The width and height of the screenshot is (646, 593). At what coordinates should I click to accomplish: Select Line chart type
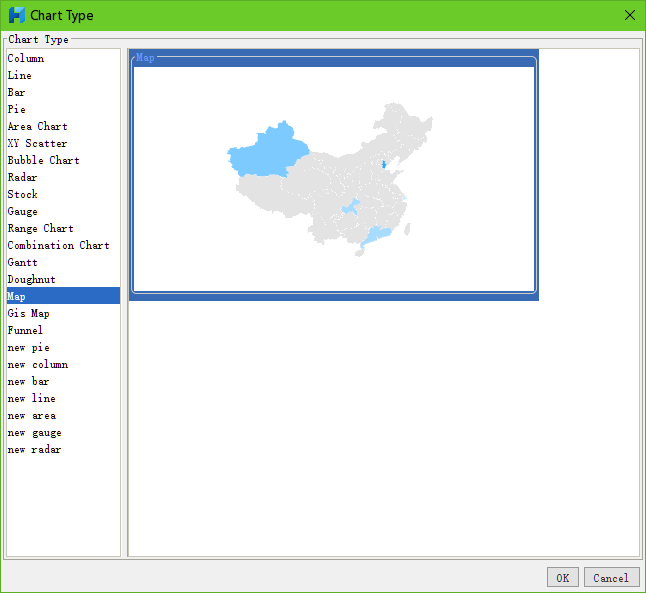(63, 75)
